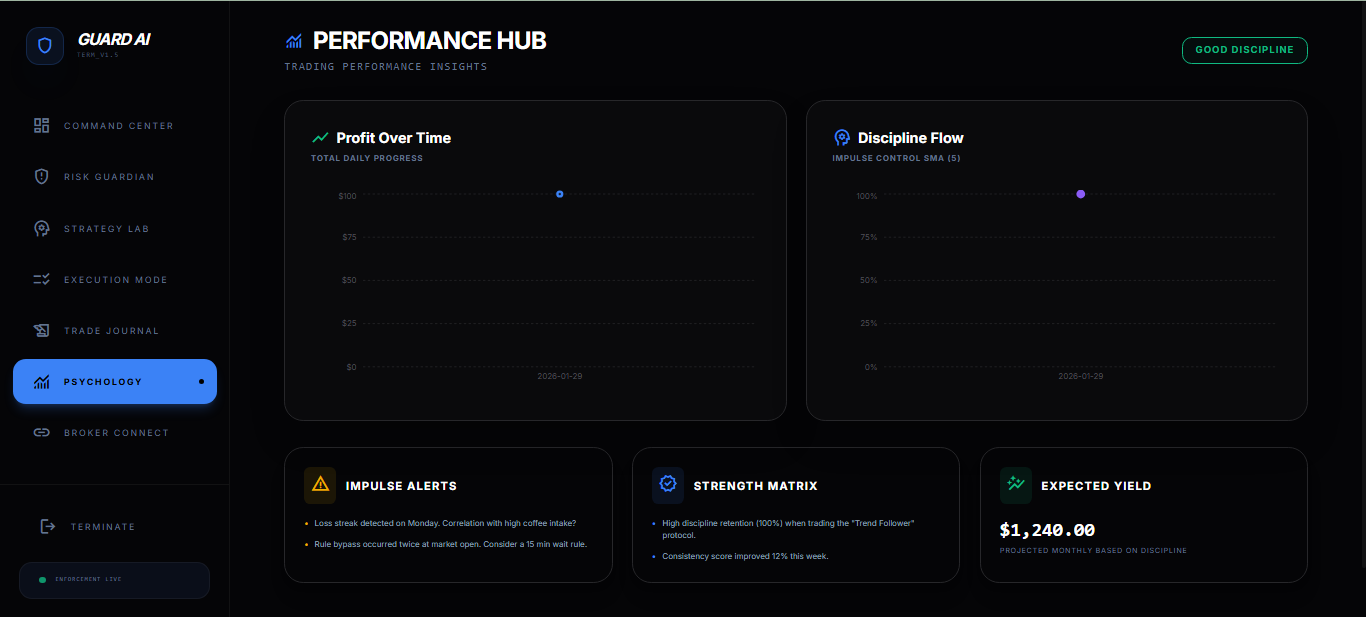Click the Strategy Lab target icon

[41, 228]
